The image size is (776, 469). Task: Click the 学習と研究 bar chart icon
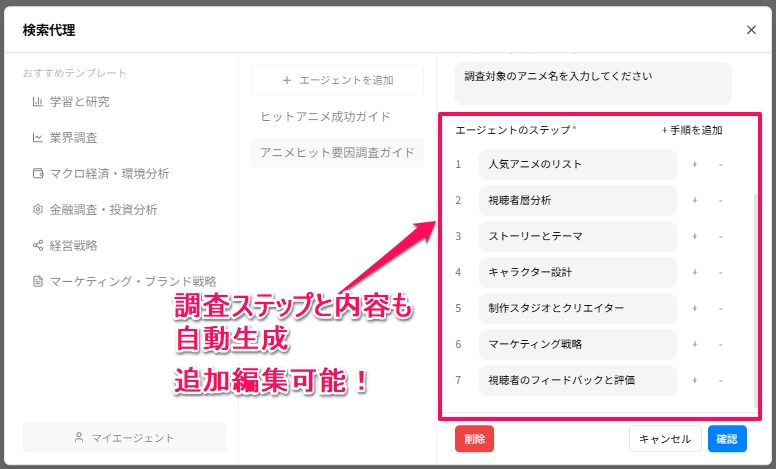click(x=38, y=101)
